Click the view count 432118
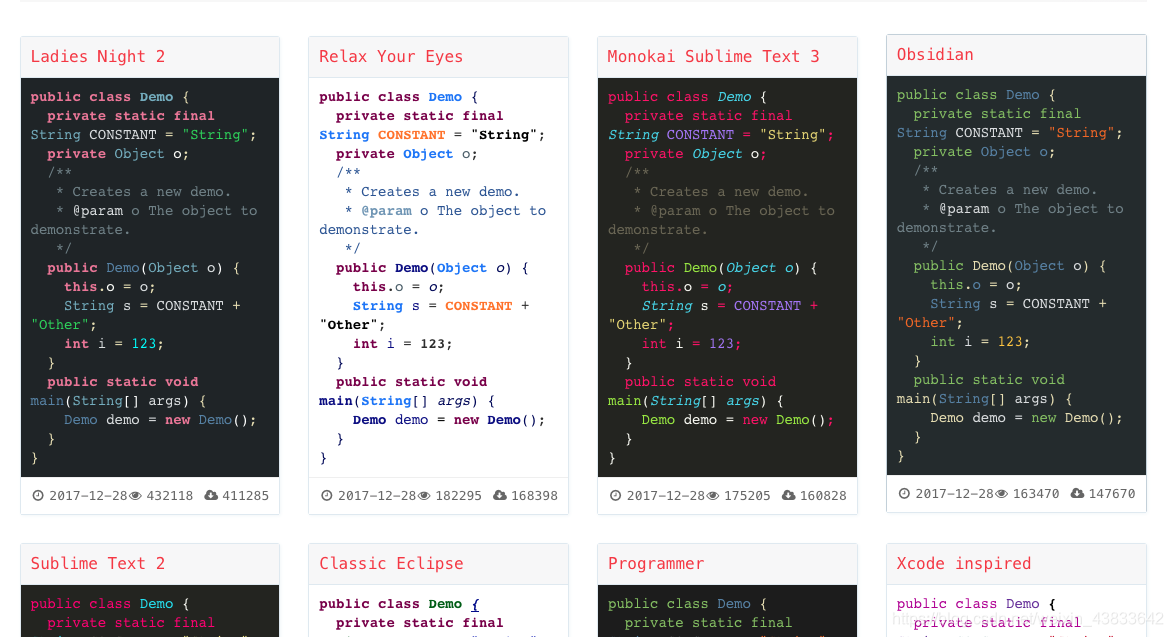 pyautogui.click(x=170, y=496)
